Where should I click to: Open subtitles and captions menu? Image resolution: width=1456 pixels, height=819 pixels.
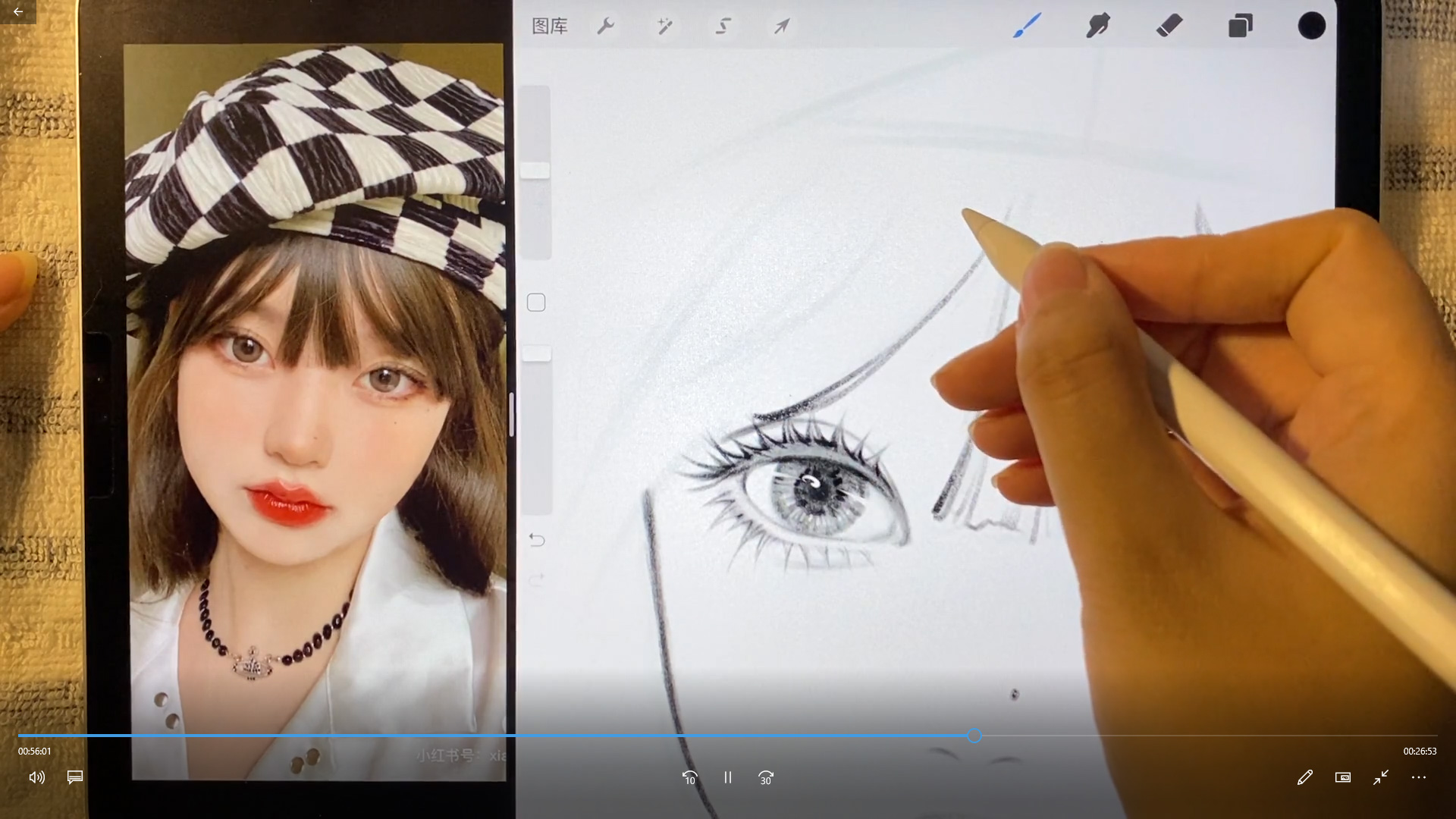pyautogui.click(x=74, y=777)
